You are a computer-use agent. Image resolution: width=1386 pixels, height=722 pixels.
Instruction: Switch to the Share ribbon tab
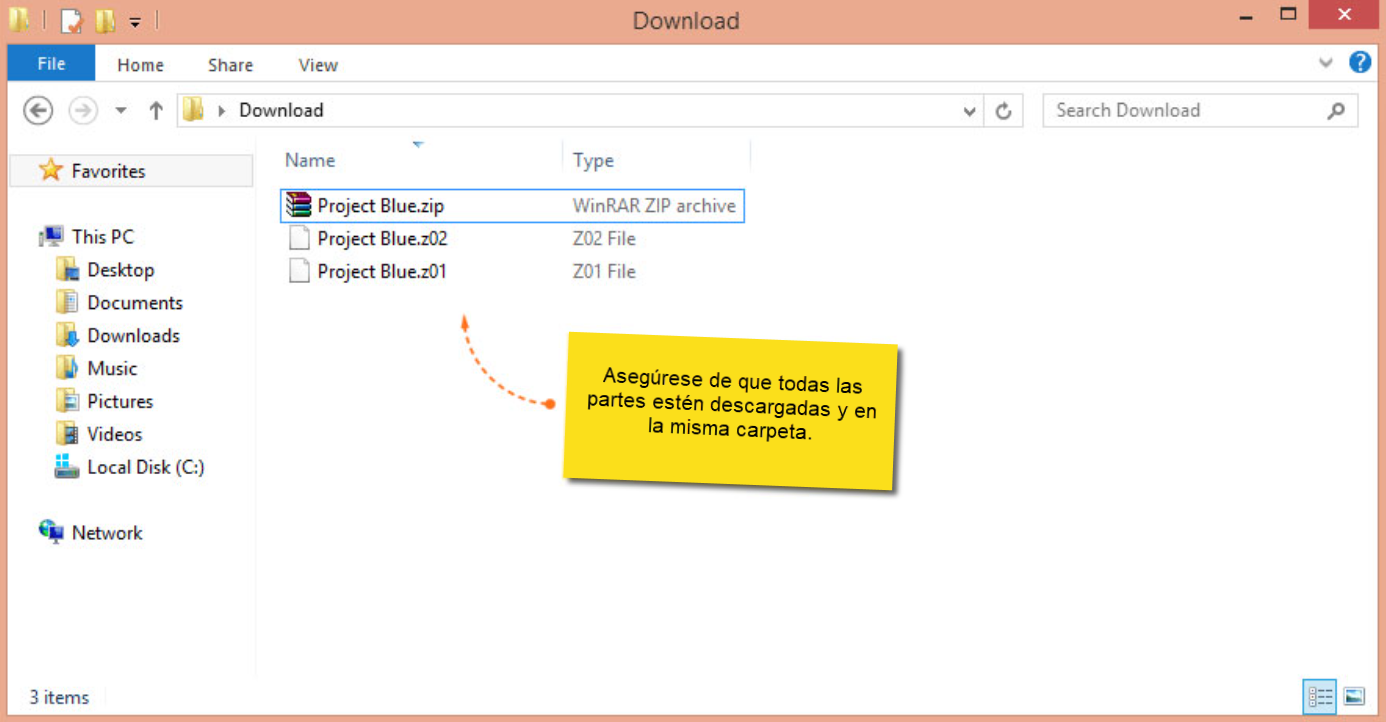click(x=230, y=65)
